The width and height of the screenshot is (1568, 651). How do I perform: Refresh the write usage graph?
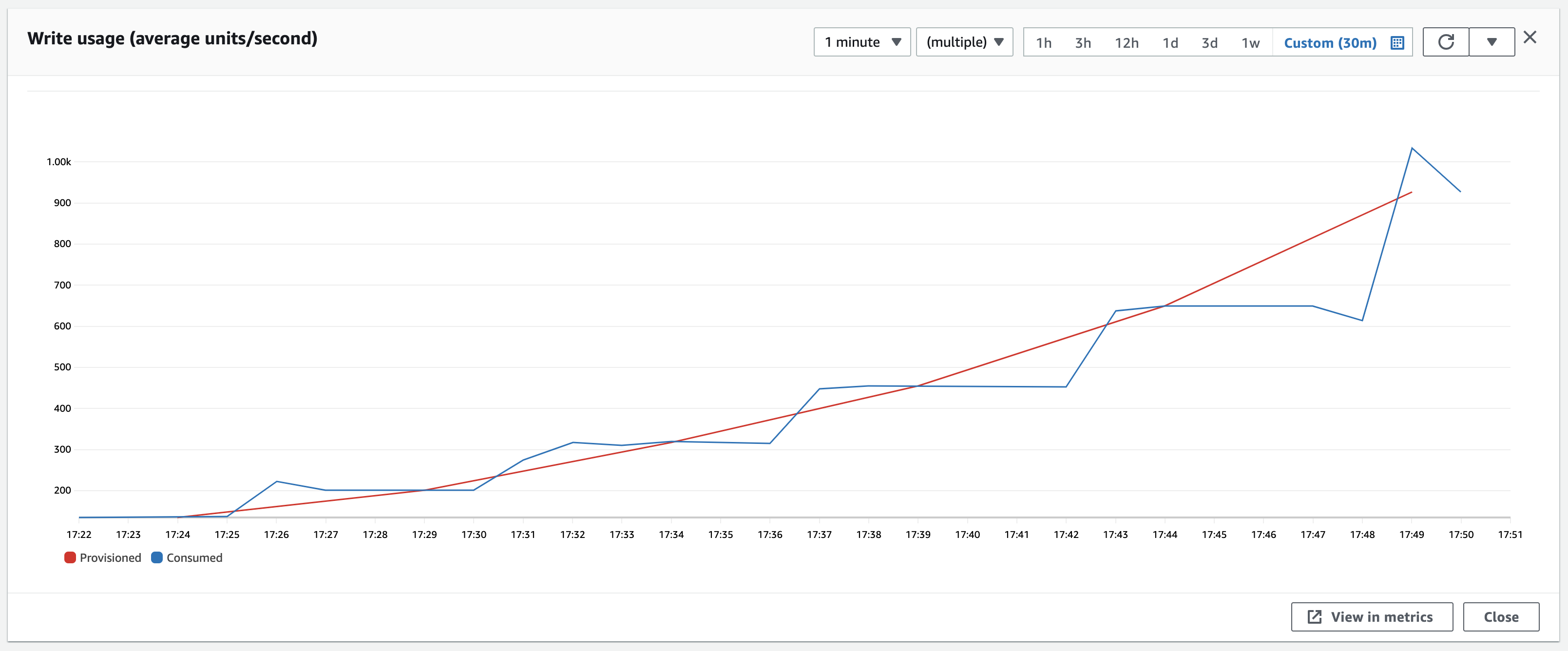[1446, 42]
